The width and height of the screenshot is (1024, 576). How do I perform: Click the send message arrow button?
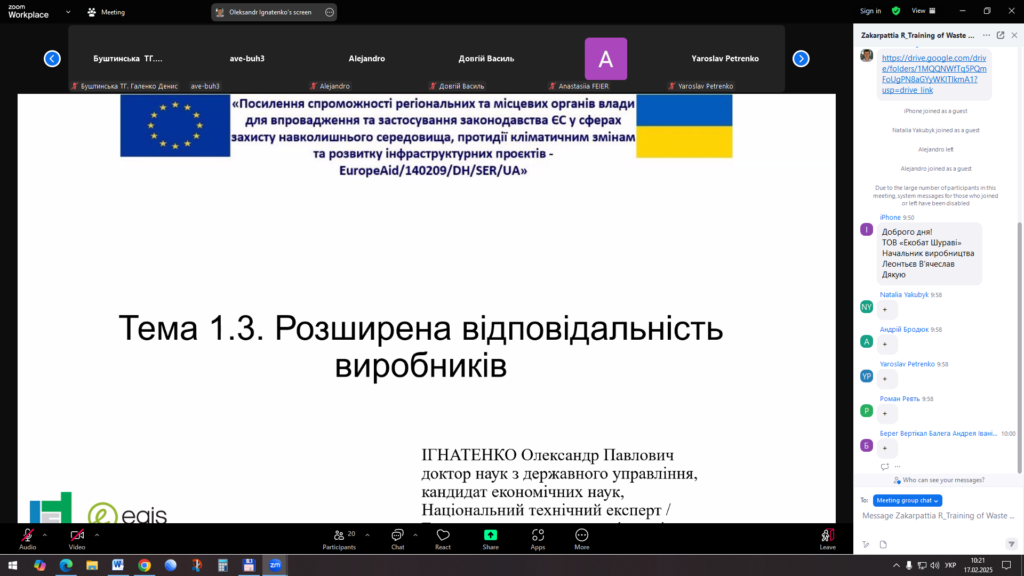click(1011, 544)
